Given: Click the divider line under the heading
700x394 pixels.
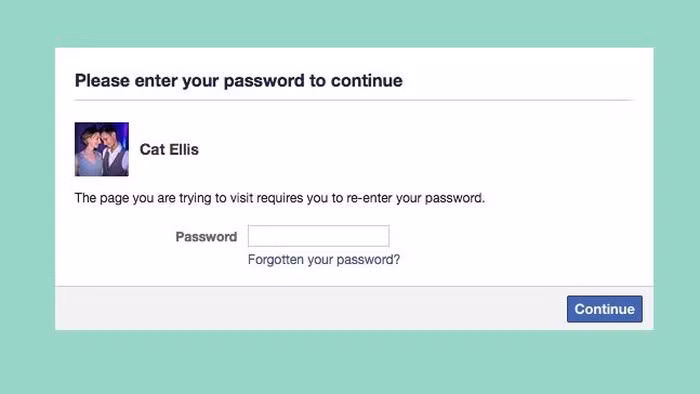Looking at the screenshot, I should click(354, 100).
